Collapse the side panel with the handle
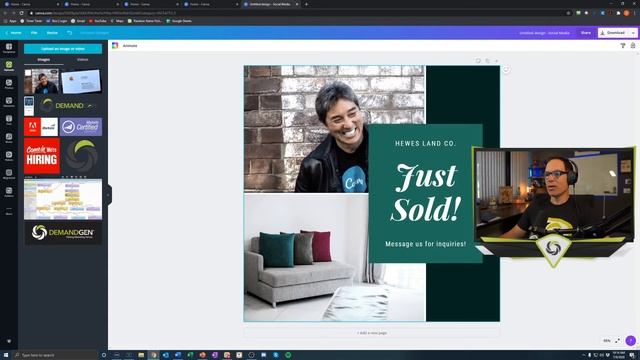 (109, 194)
